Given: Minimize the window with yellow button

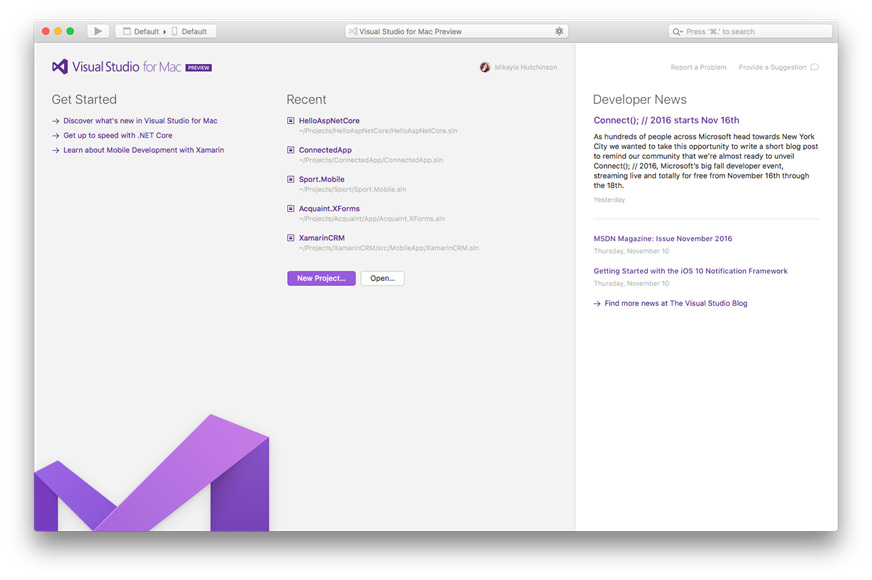Looking at the screenshot, I should click(x=58, y=31).
